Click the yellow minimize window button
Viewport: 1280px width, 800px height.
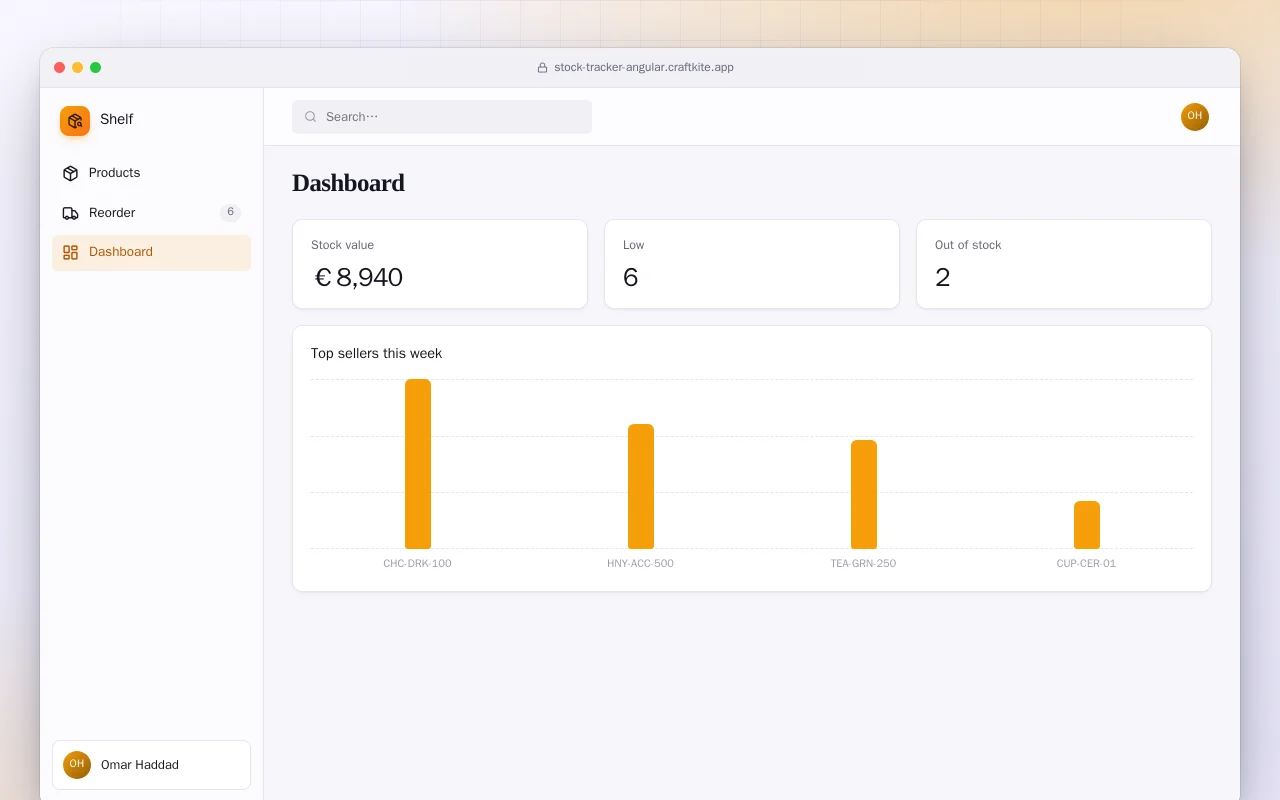pos(77,68)
